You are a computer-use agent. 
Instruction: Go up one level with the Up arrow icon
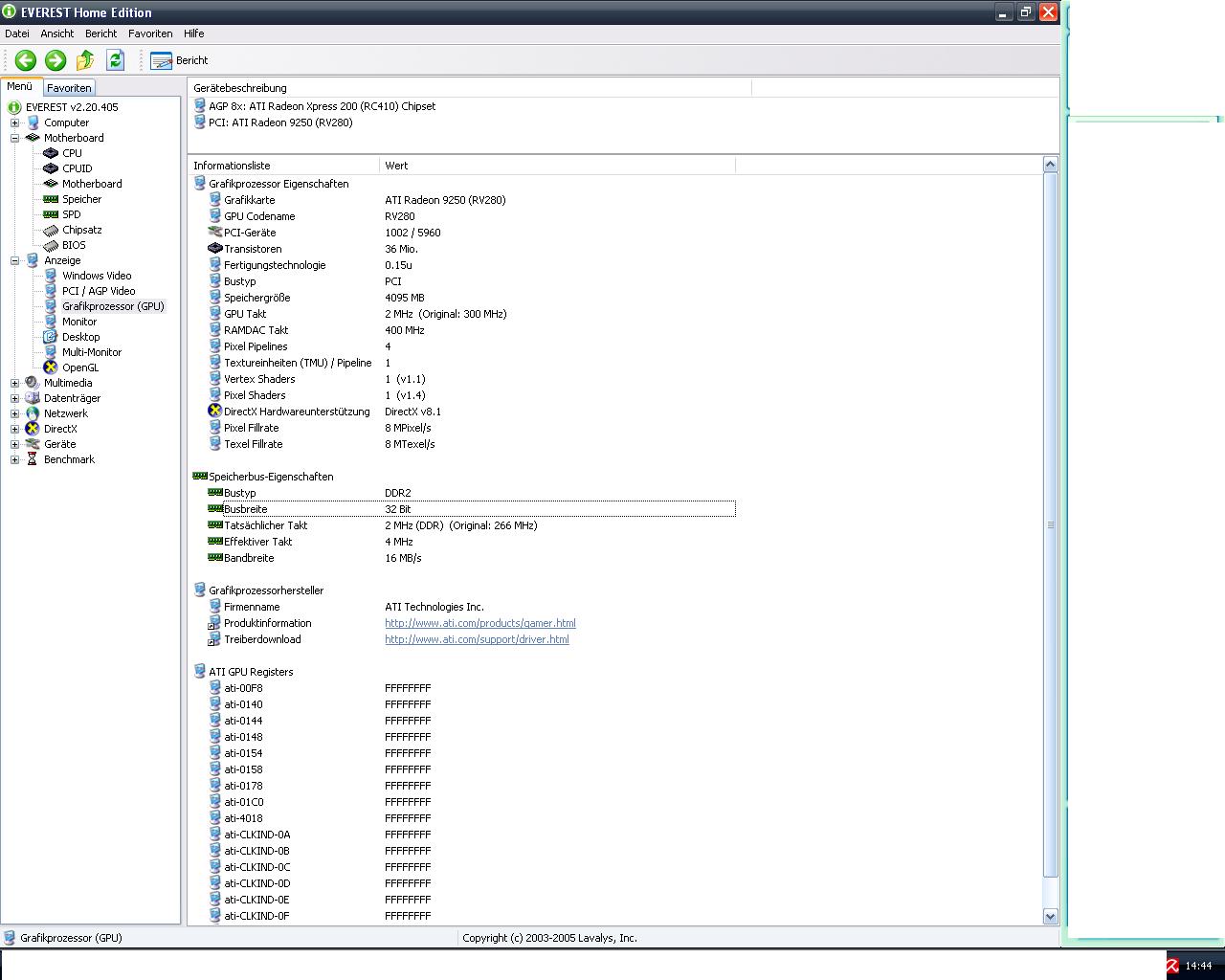85,60
